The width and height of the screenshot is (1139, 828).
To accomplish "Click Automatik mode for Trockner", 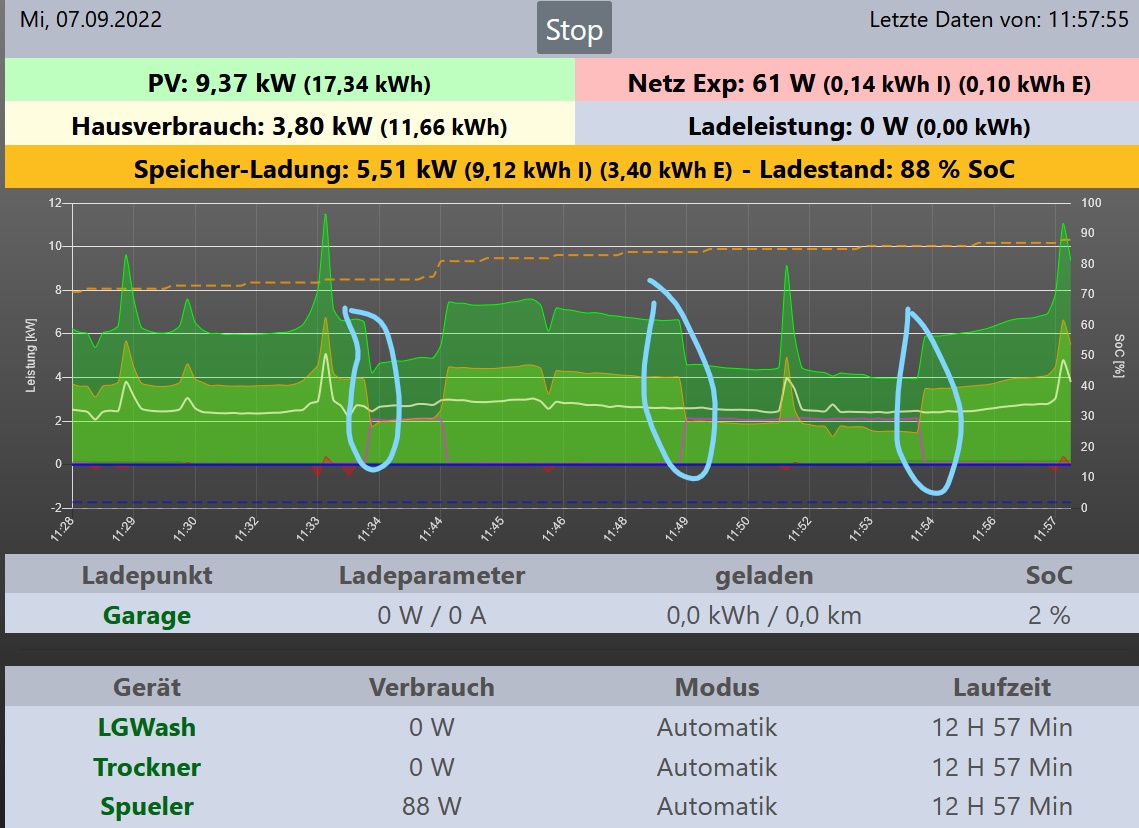I will point(717,767).
